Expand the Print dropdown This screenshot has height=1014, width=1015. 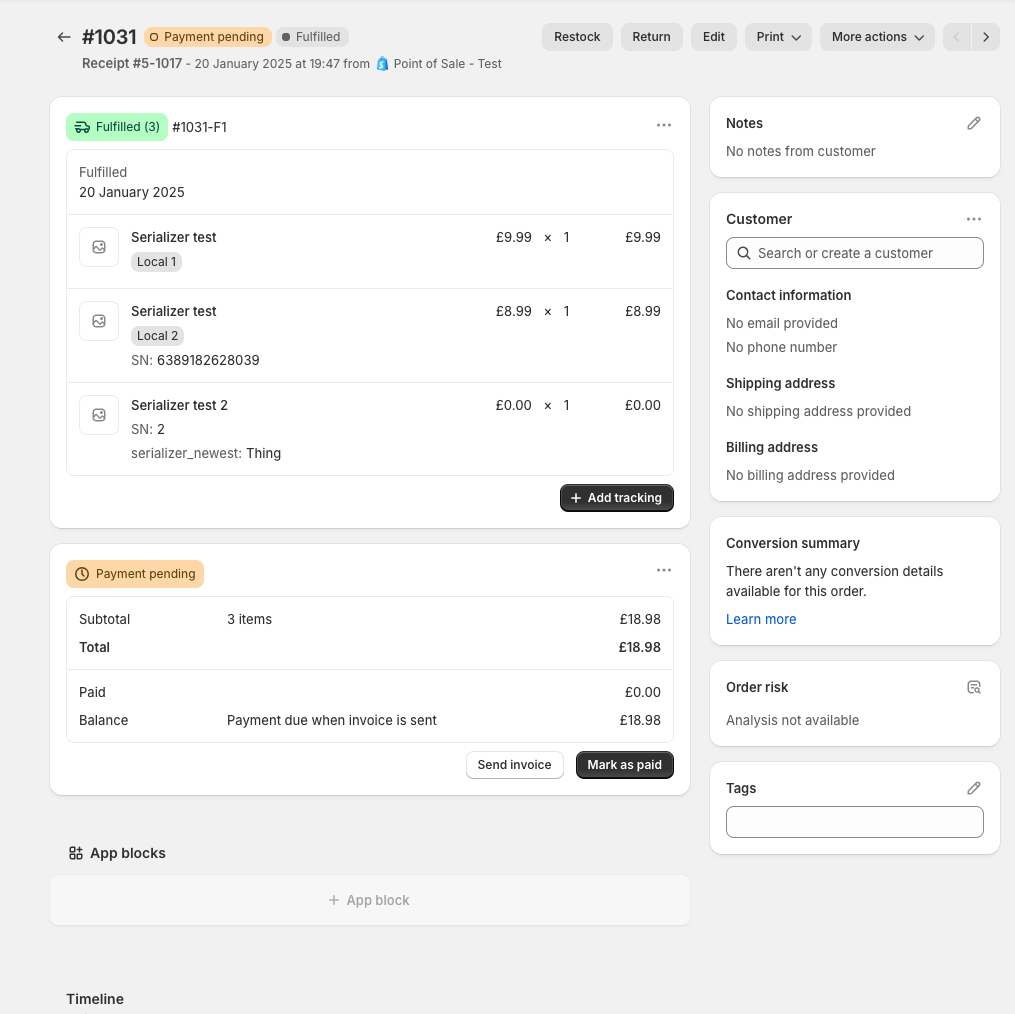[x=778, y=37]
